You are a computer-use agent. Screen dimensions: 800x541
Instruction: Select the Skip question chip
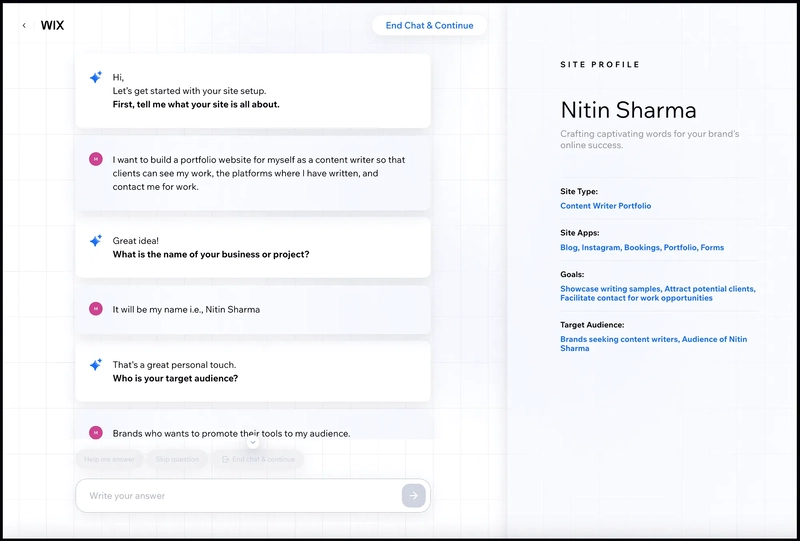pos(177,459)
